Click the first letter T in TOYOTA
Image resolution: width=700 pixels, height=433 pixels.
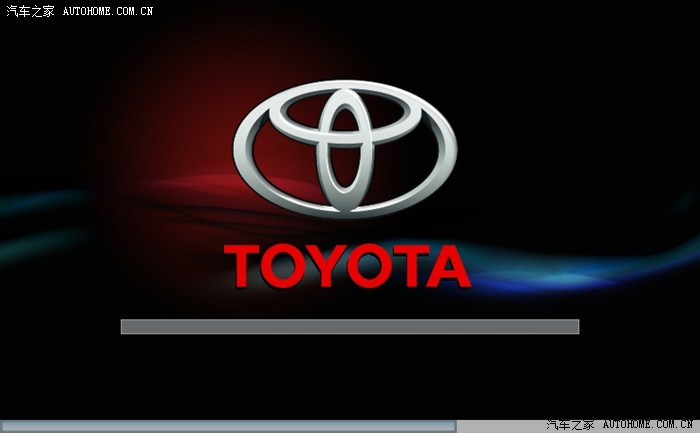(x=242, y=266)
